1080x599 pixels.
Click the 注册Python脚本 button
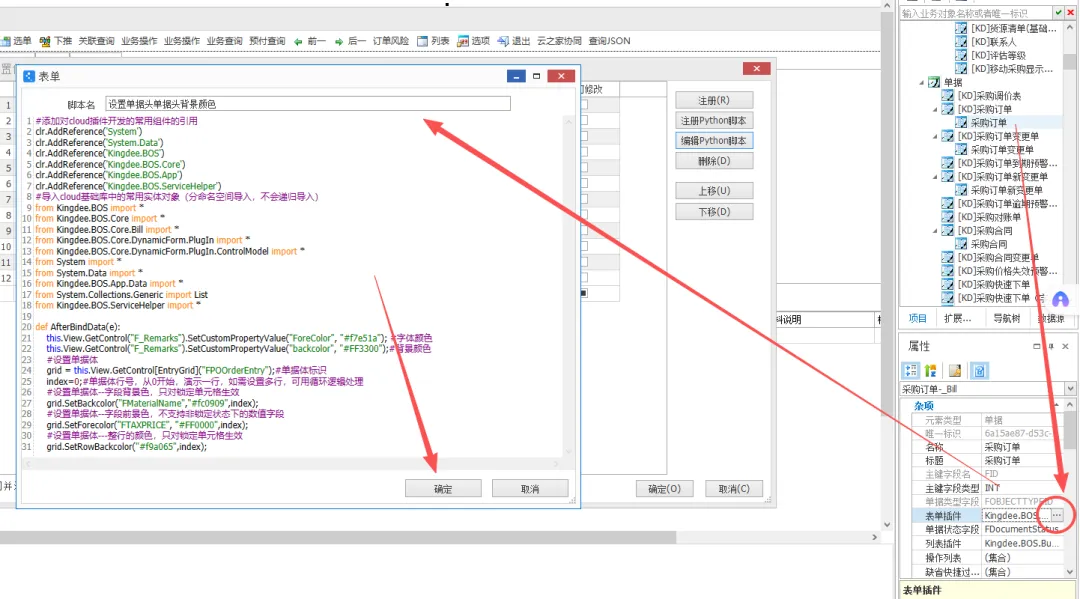click(x=714, y=120)
